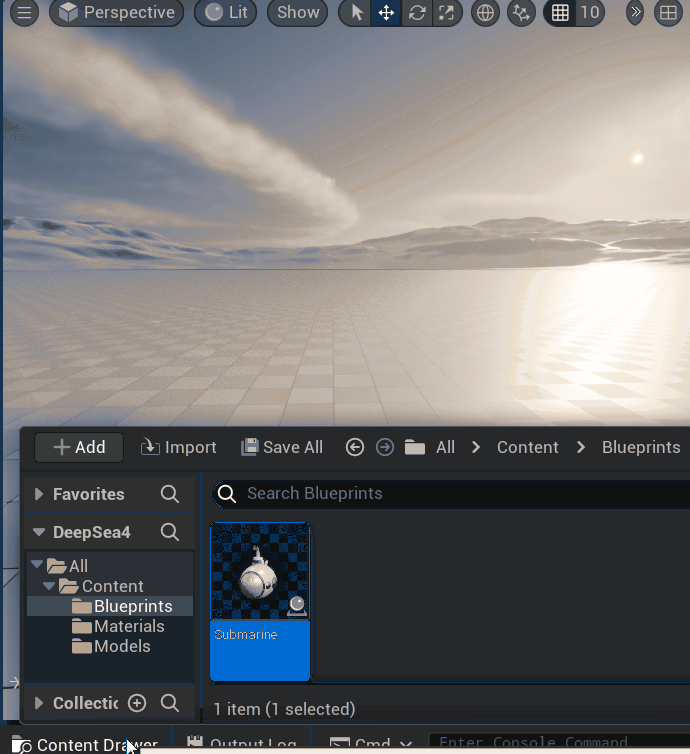Open the Lit view mode dropdown
690x754 pixels.
click(x=225, y=13)
